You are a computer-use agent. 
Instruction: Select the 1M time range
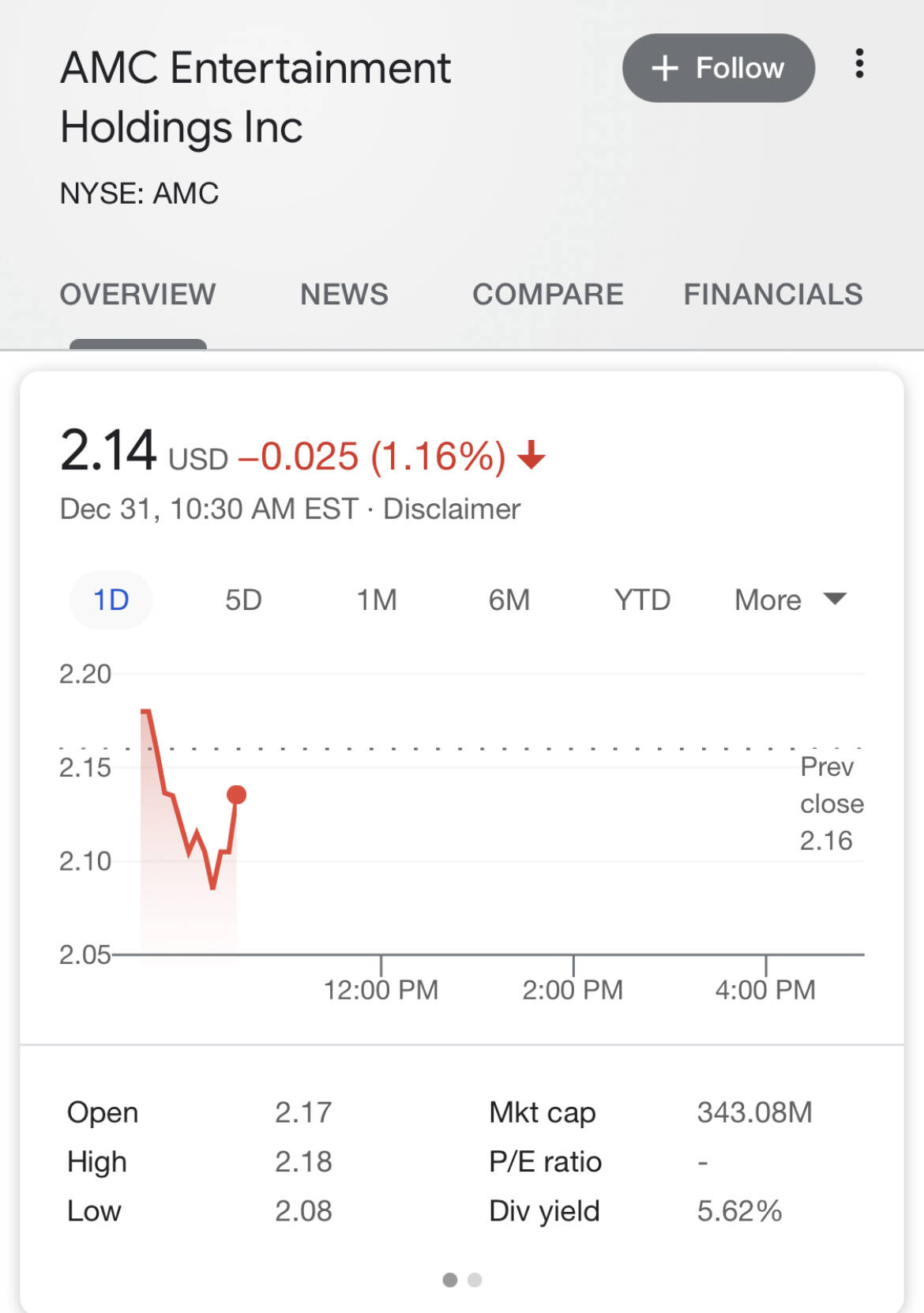(376, 600)
